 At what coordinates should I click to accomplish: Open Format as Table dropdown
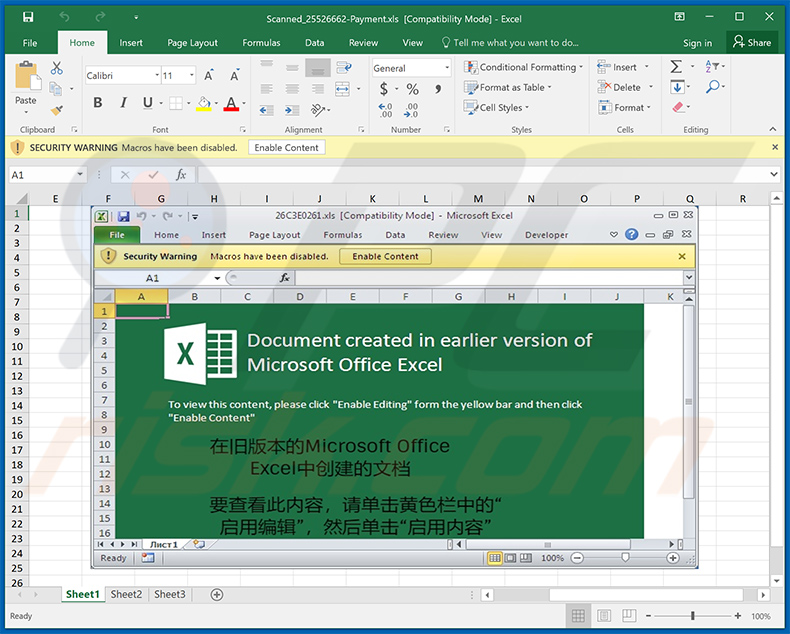coord(508,88)
